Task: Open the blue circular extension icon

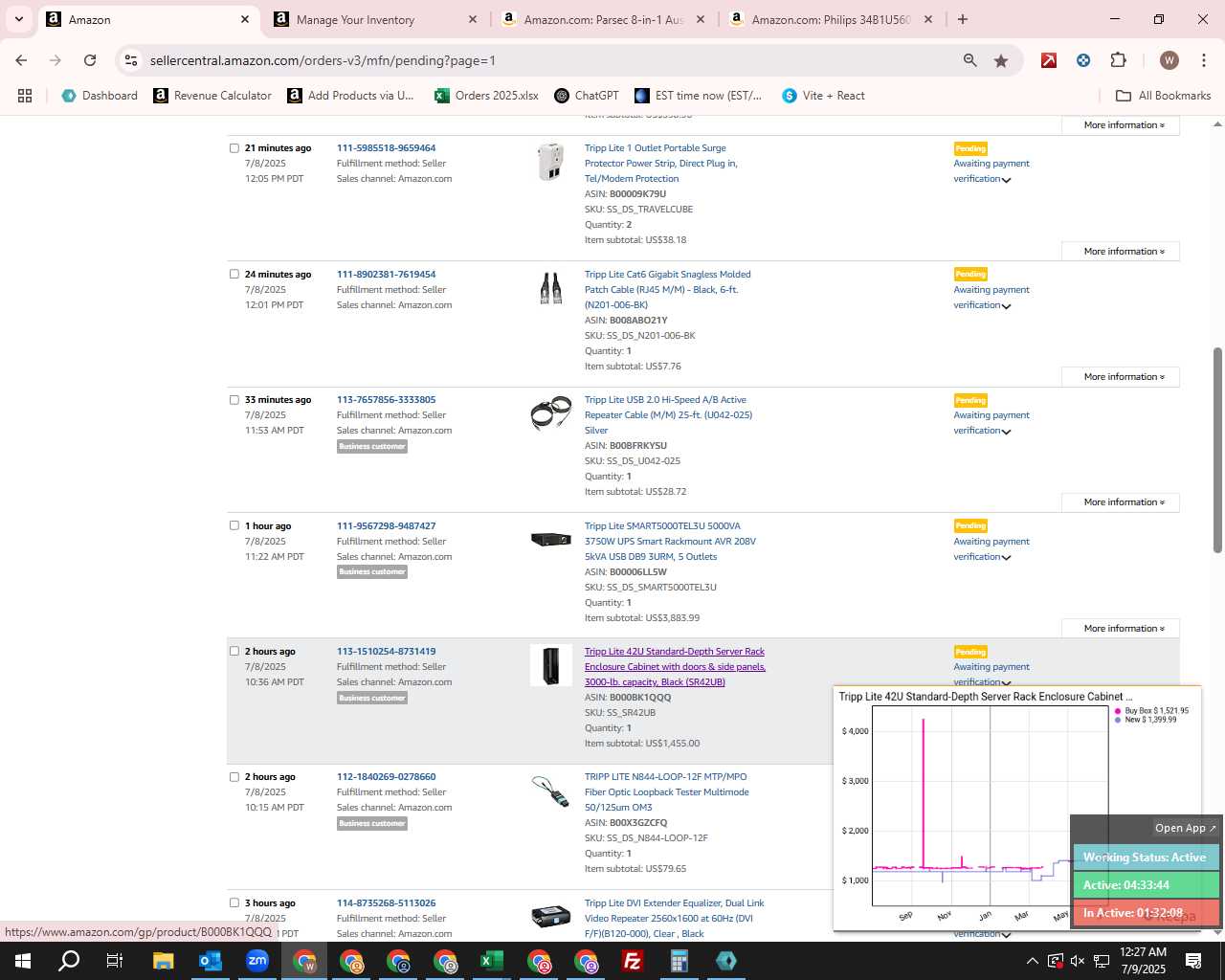Action: [x=1083, y=60]
